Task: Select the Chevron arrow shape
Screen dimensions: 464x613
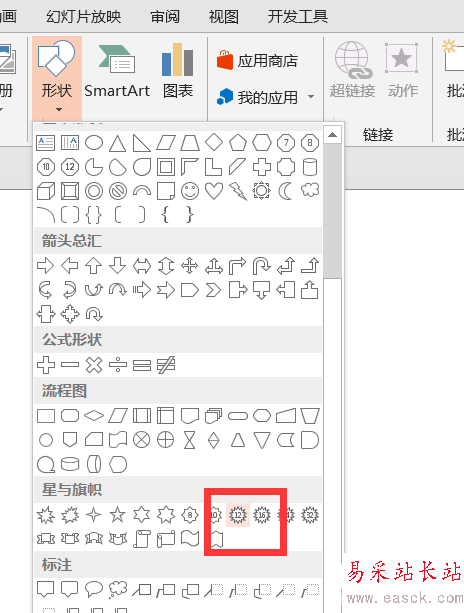Action: tap(213, 290)
